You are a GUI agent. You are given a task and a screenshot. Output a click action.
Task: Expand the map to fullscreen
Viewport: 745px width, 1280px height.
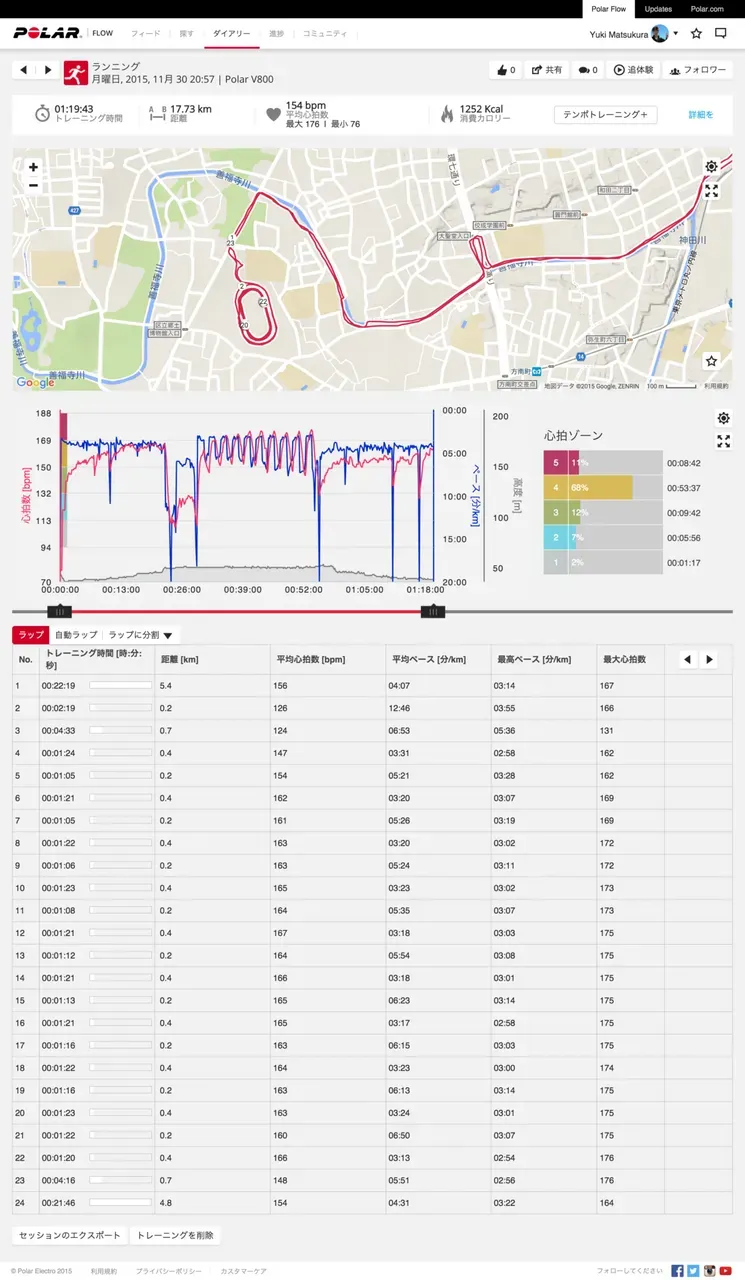coord(711,191)
